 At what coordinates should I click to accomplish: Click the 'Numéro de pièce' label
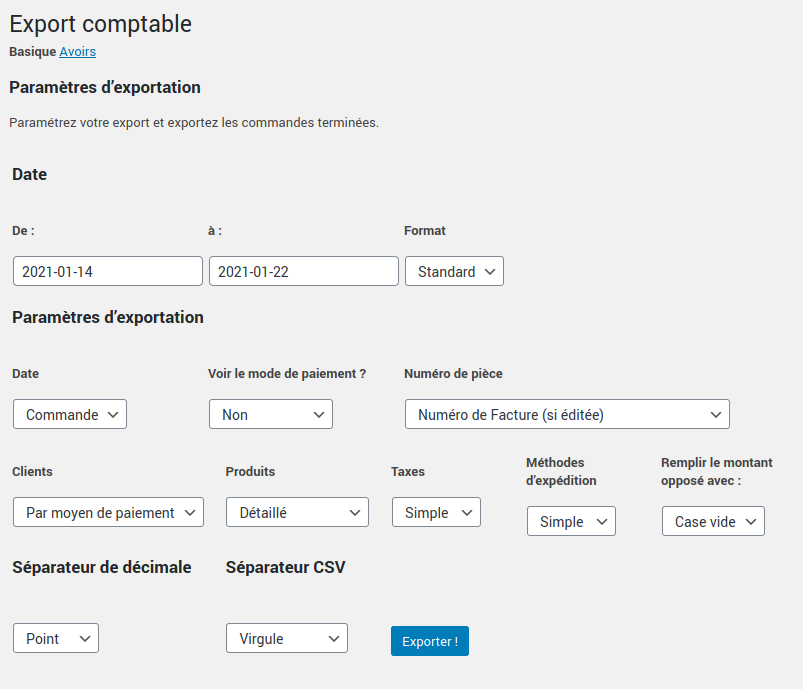point(453,374)
